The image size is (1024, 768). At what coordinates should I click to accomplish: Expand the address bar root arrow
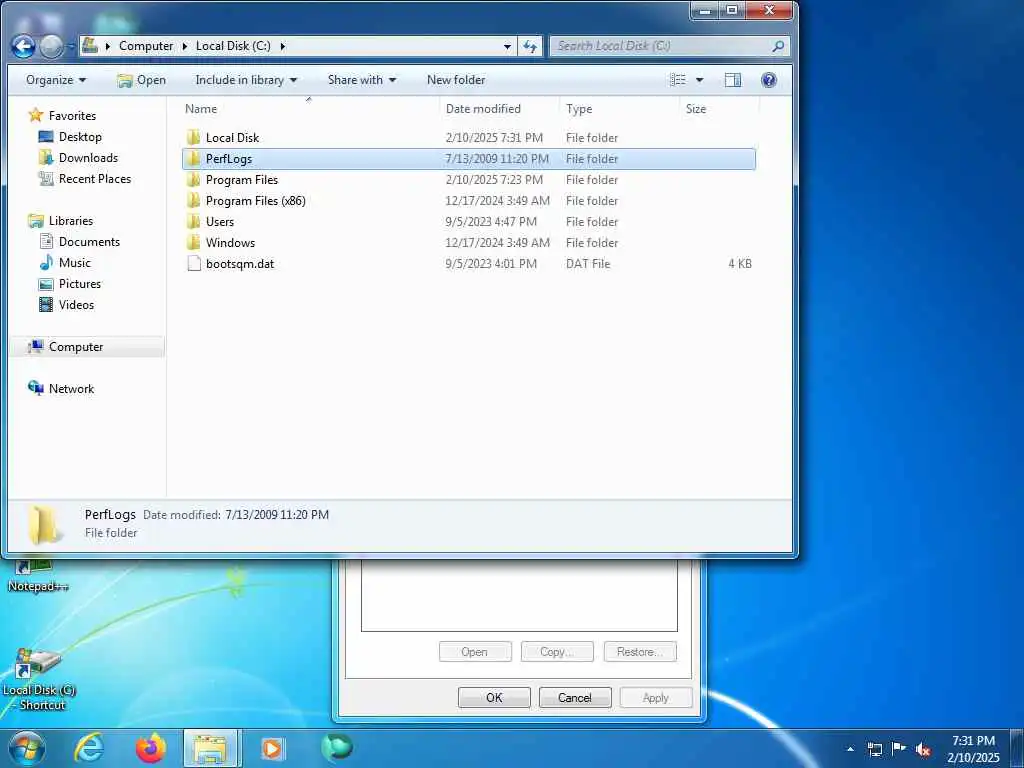(x=107, y=46)
